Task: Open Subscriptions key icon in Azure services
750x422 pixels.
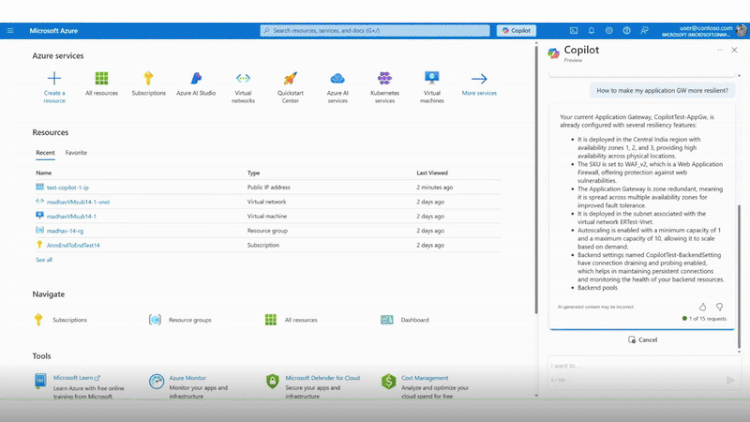Action: 148,78
